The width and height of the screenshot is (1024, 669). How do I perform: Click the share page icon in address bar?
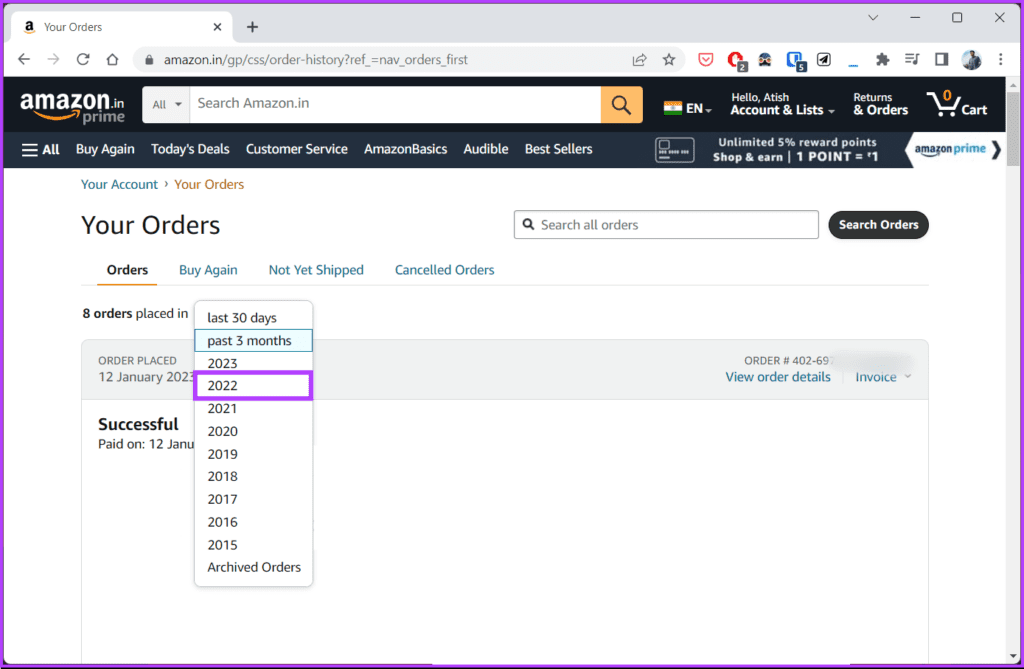(639, 59)
